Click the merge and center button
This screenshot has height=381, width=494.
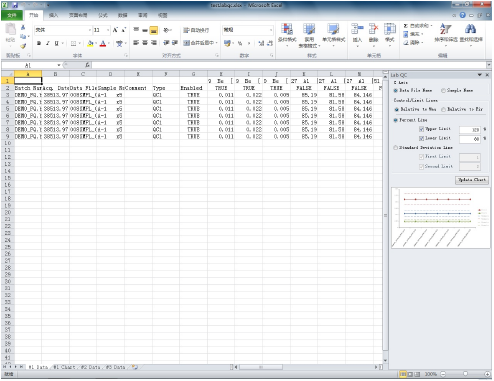point(199,43)
